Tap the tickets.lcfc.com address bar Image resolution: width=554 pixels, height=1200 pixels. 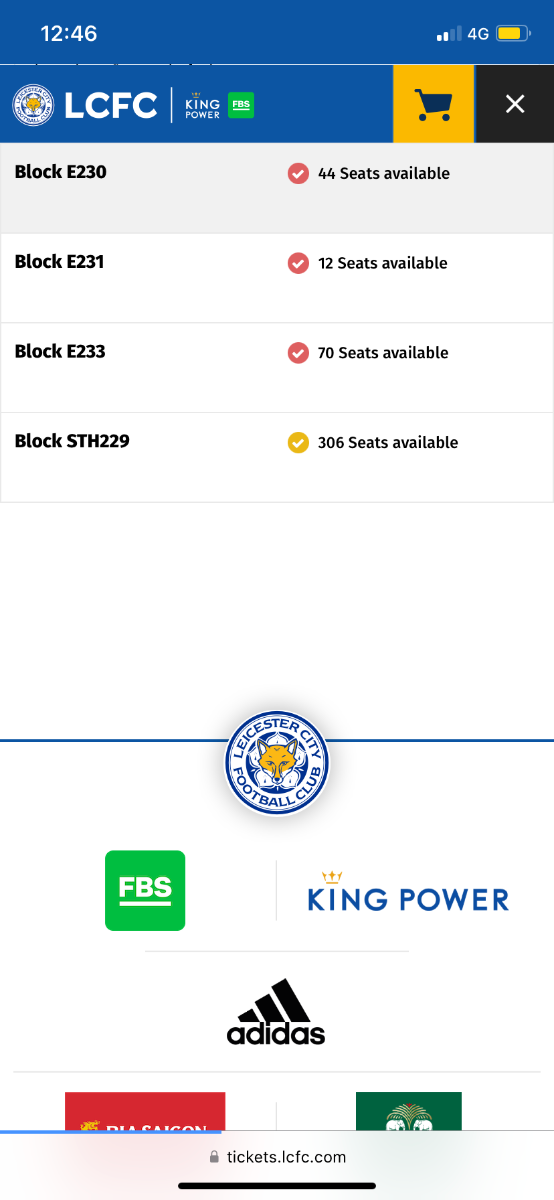pos(277,1157)
